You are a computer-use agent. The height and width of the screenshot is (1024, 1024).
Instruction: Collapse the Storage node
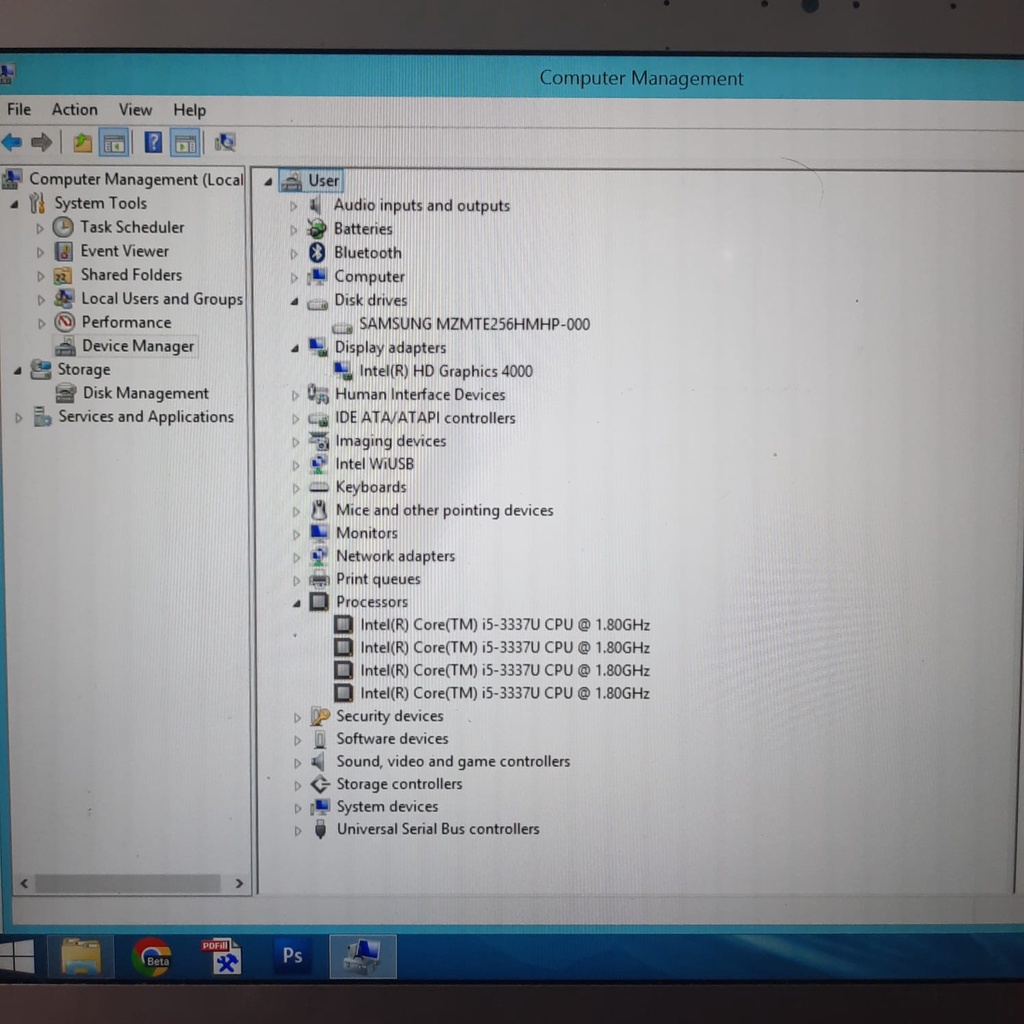[18, 370]
